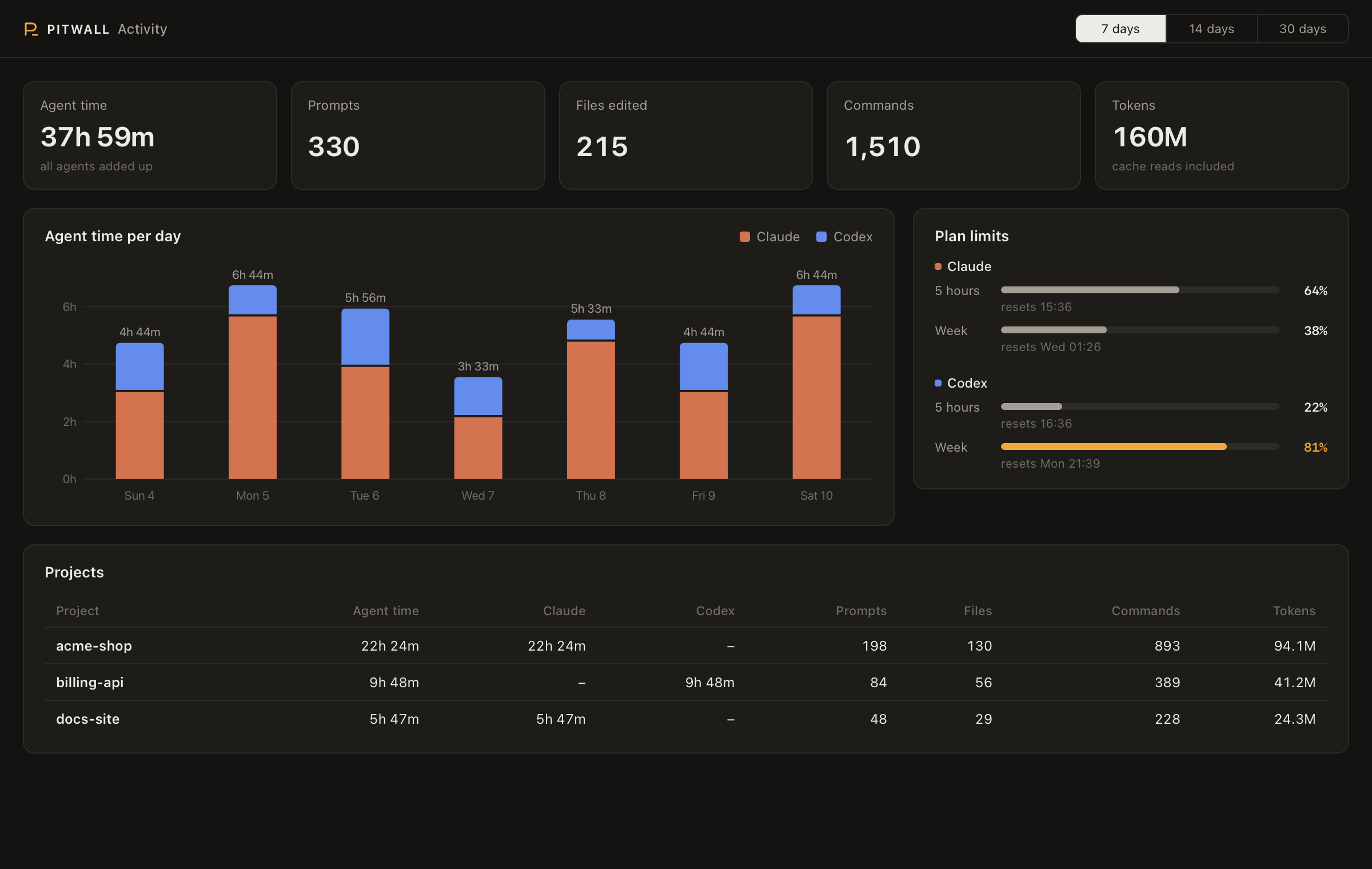Viewport: 1372px width, 869px height.
Task: Click the Pitwall logo icon
Action: click(x=31, y=29)
